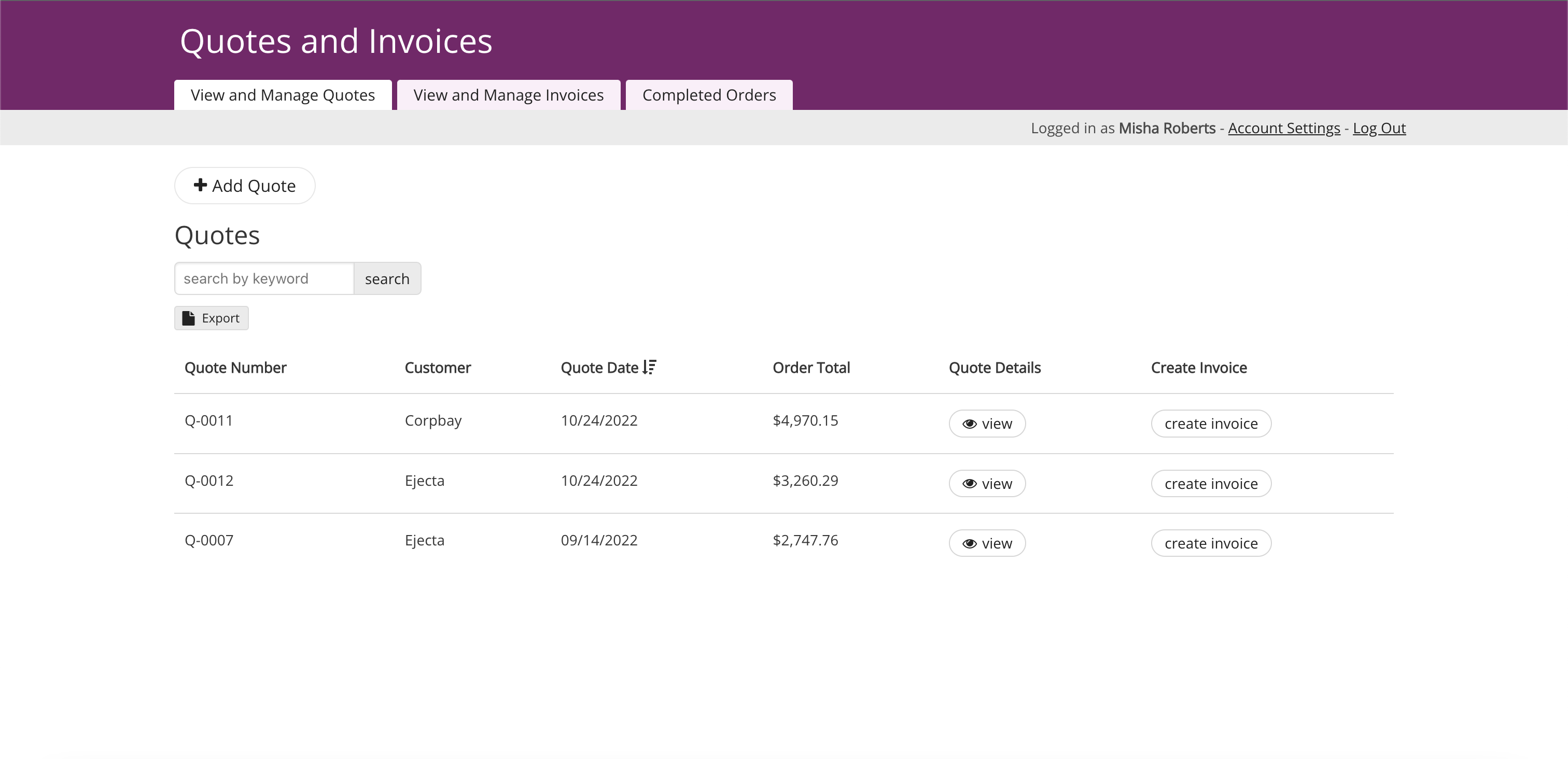
Task: Click the Quotes and Invoices page title
Action: [x=335, y=41]
